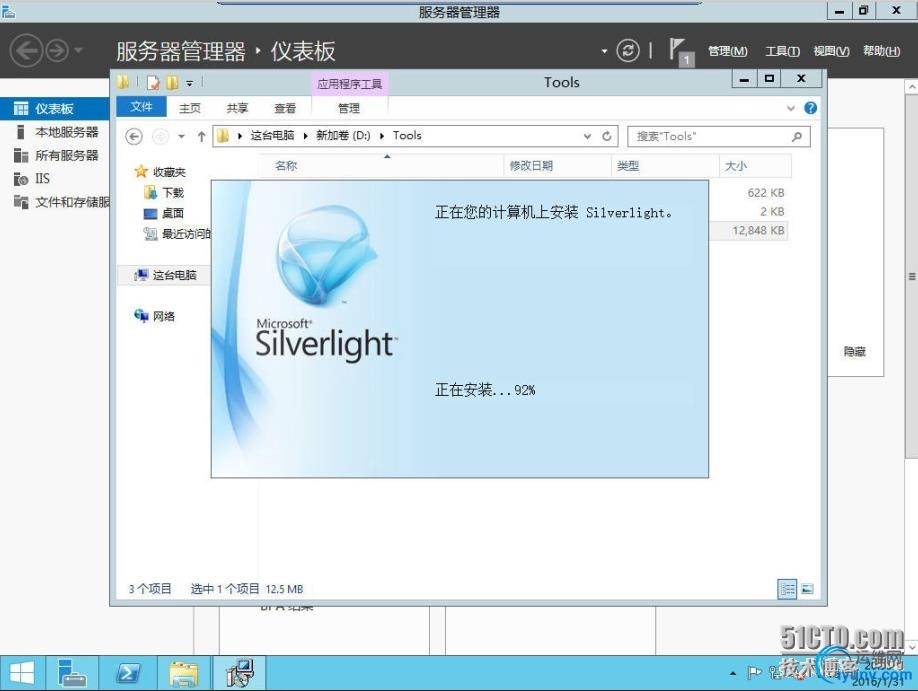
Task: Click Tools breadcrumb in the address bar
Action: click(407, 136)
